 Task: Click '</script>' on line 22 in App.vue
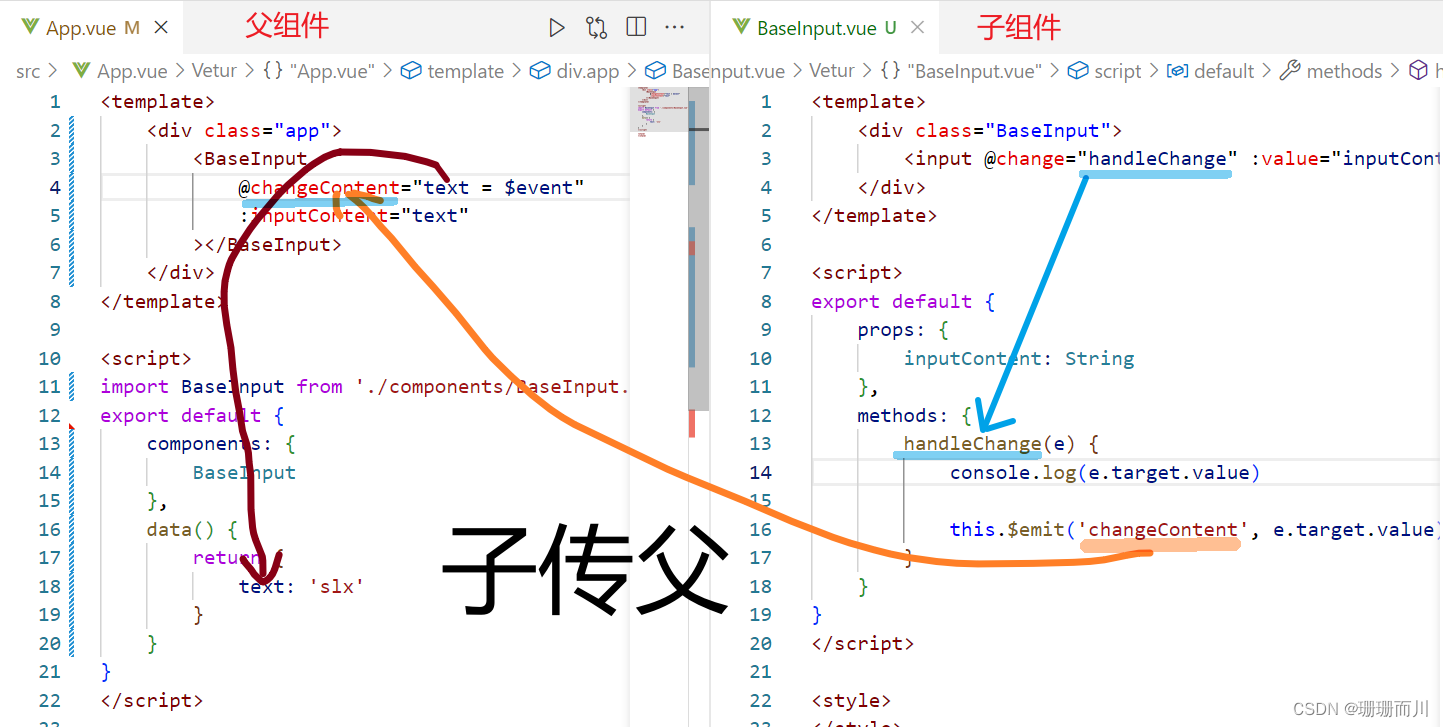tap(151, 700)
